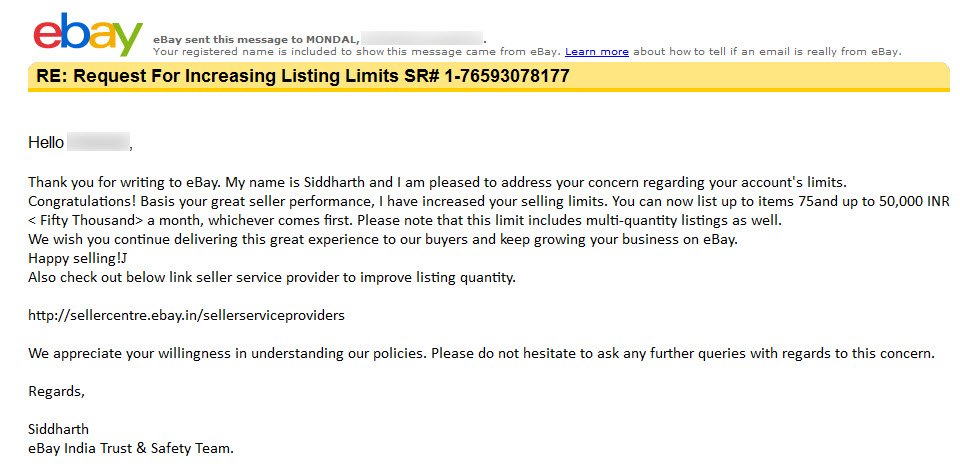Click the 'Also check out below link' line

coord(272,277)
